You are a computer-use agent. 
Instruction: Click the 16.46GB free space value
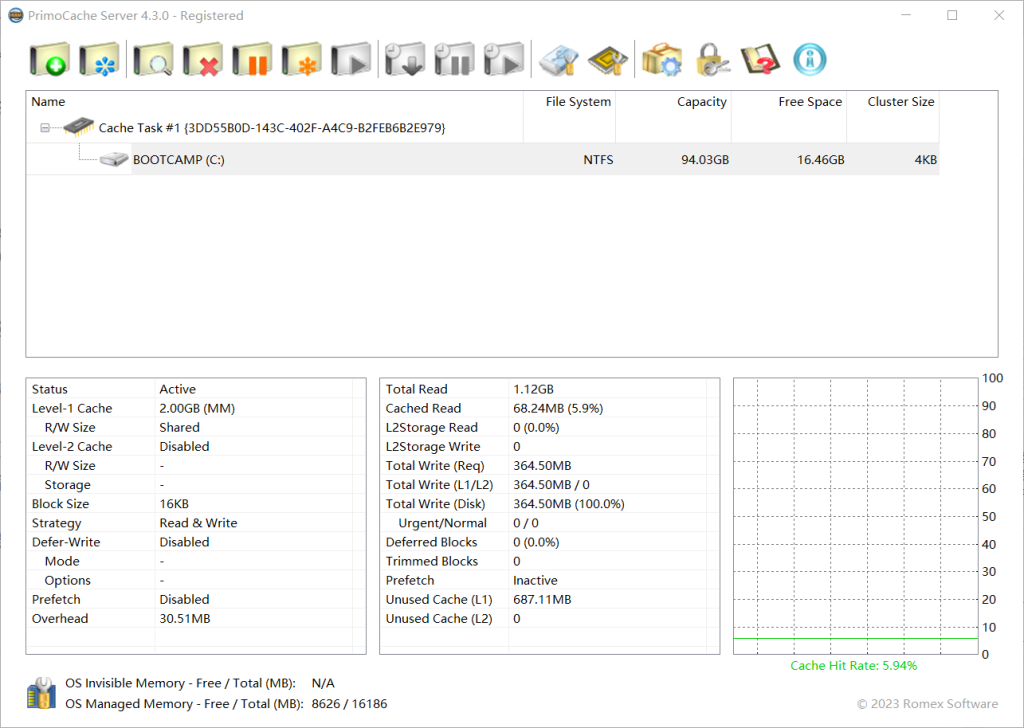(x=820, y=160)
